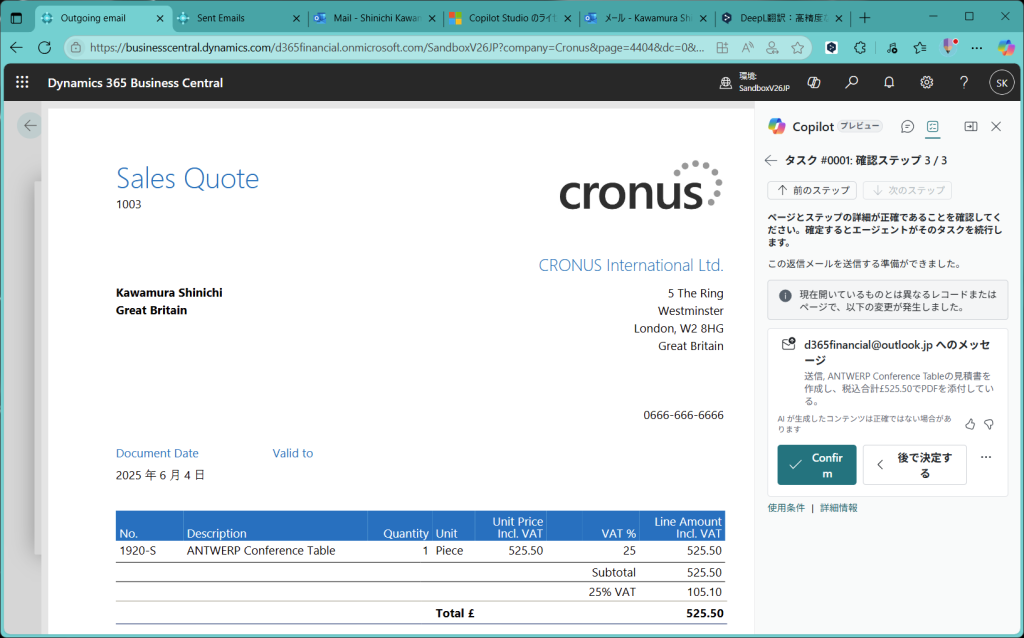Close the Sent Emails tab

click(296, 19)
